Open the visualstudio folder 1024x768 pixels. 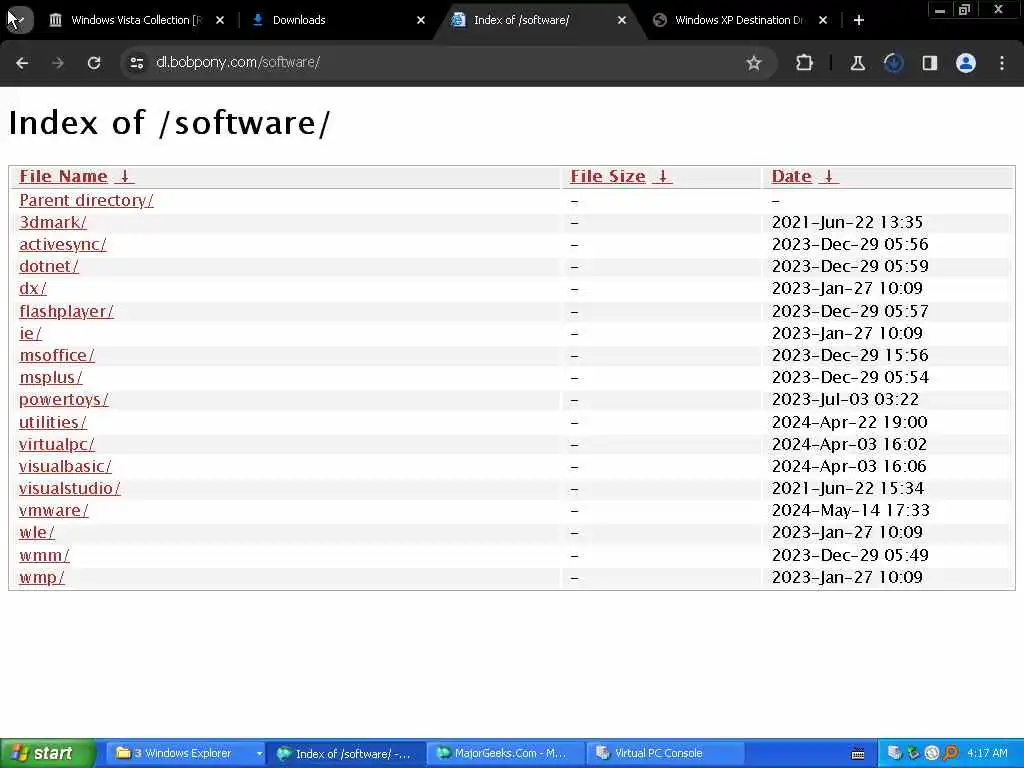70,488
